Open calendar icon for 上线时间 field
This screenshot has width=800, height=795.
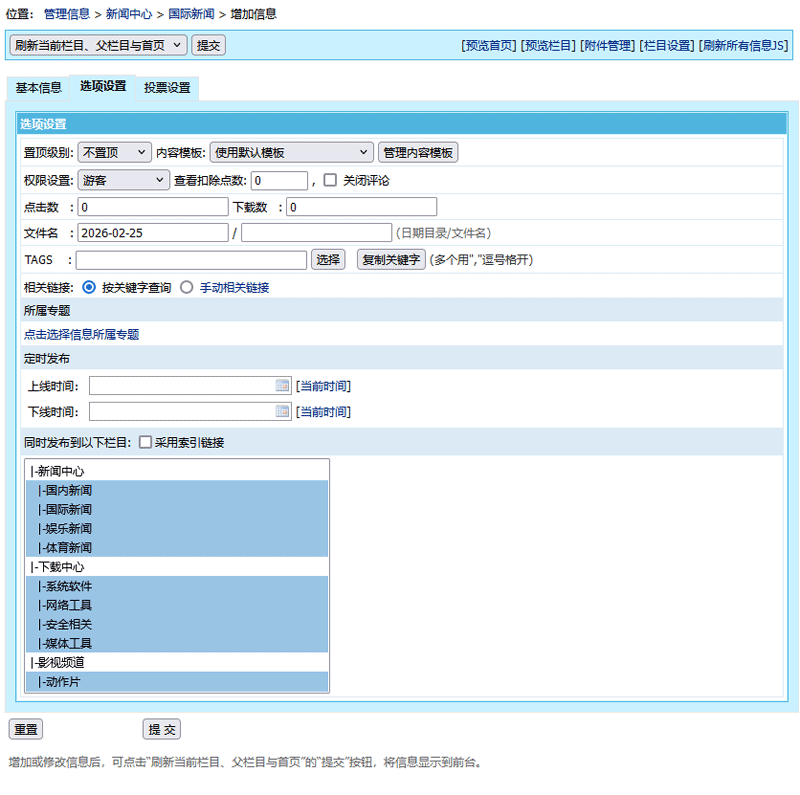click(282, 386)
